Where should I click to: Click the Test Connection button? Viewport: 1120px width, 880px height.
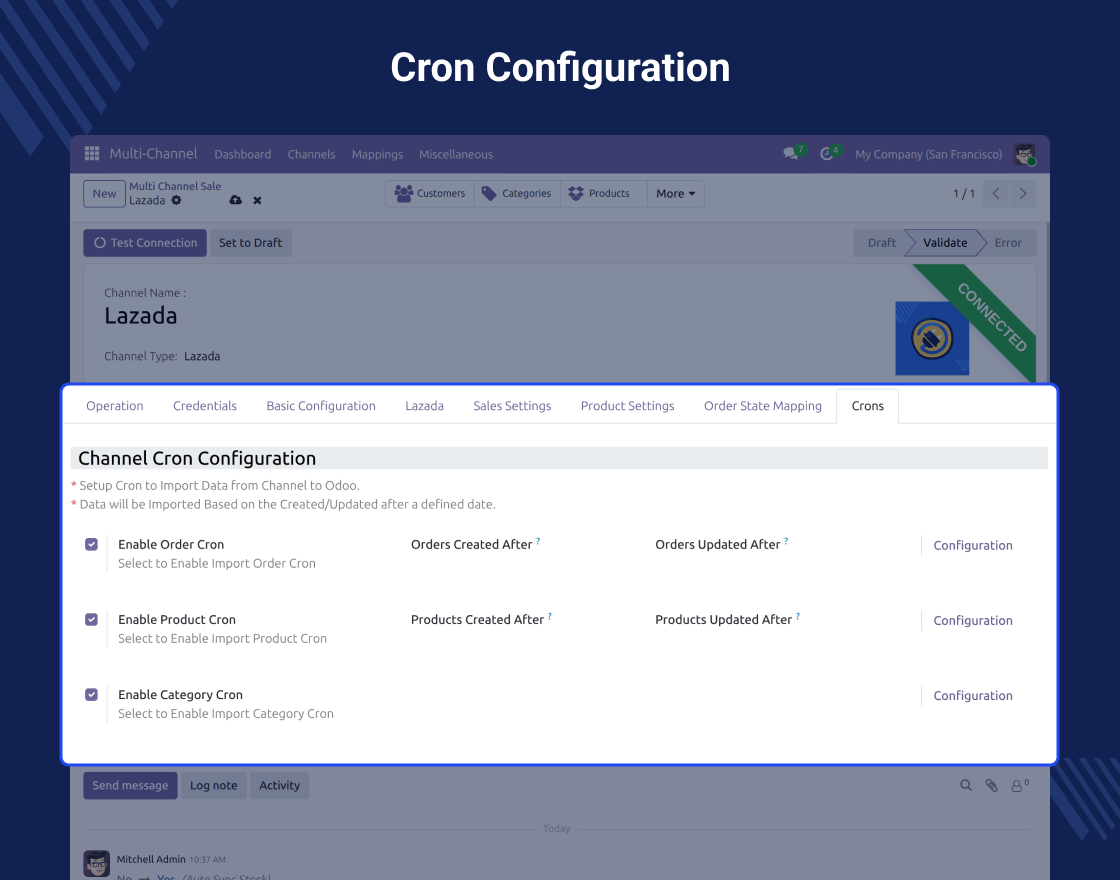tap(145, 243)
